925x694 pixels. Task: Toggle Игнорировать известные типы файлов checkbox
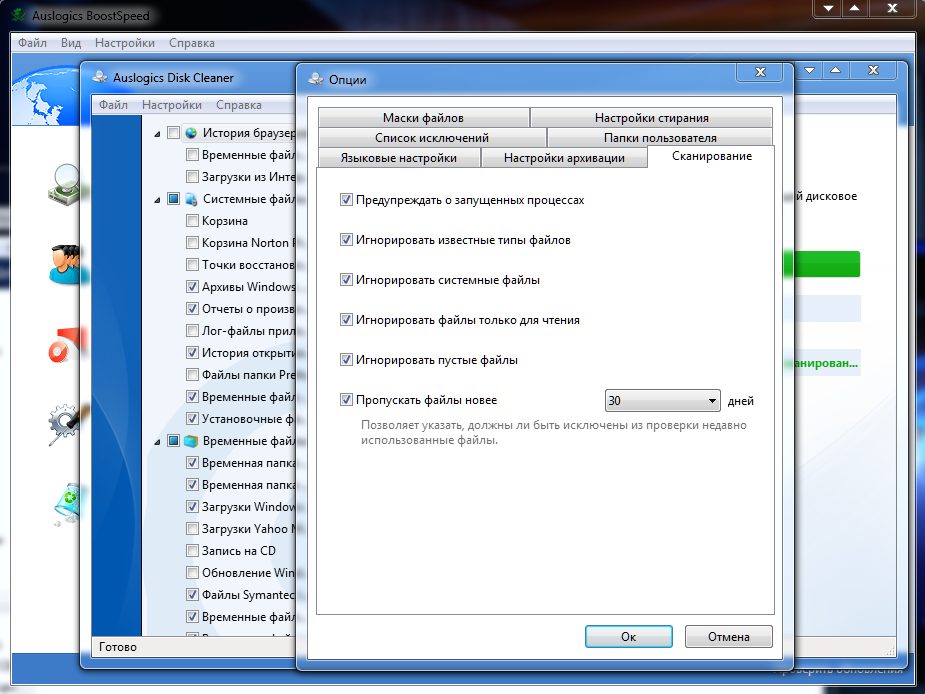click(x=346, y=240)
